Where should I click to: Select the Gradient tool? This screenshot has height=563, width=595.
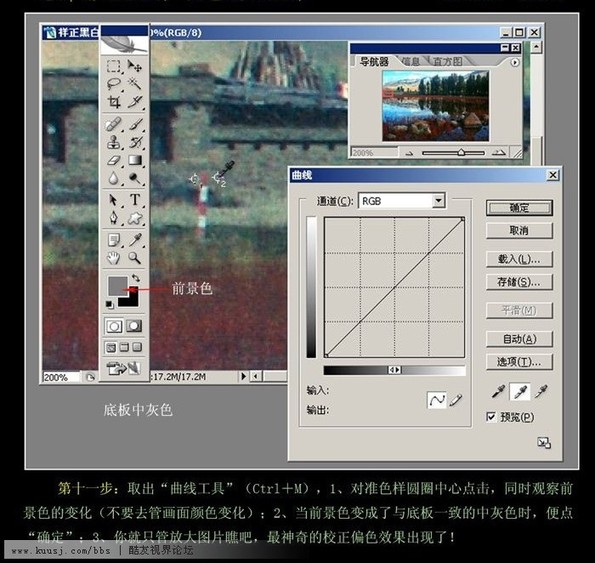(x=134, y=160)
